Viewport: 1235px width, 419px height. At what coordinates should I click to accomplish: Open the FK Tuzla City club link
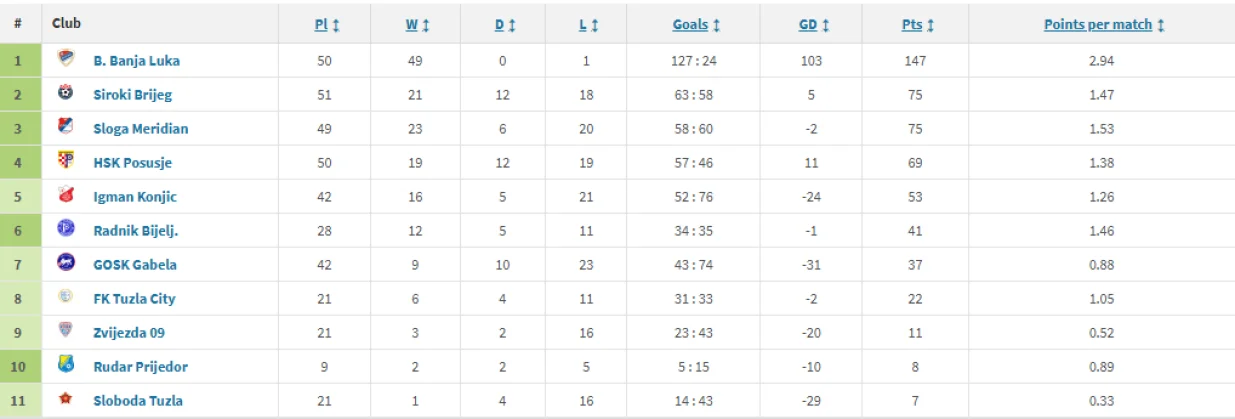coord(134,298)
